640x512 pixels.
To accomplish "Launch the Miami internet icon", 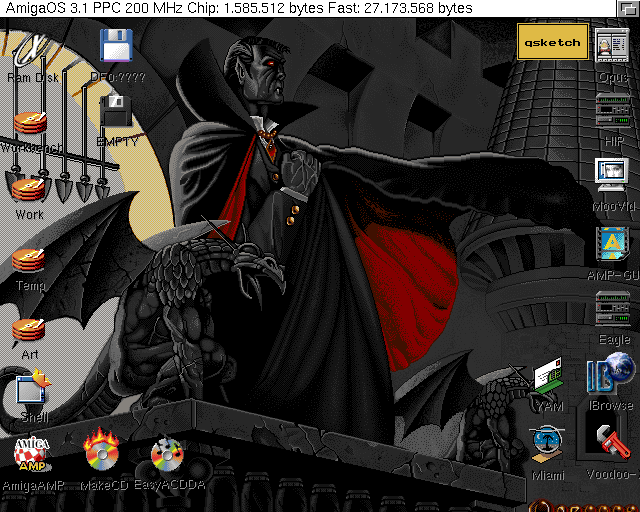I will [547, 445].
